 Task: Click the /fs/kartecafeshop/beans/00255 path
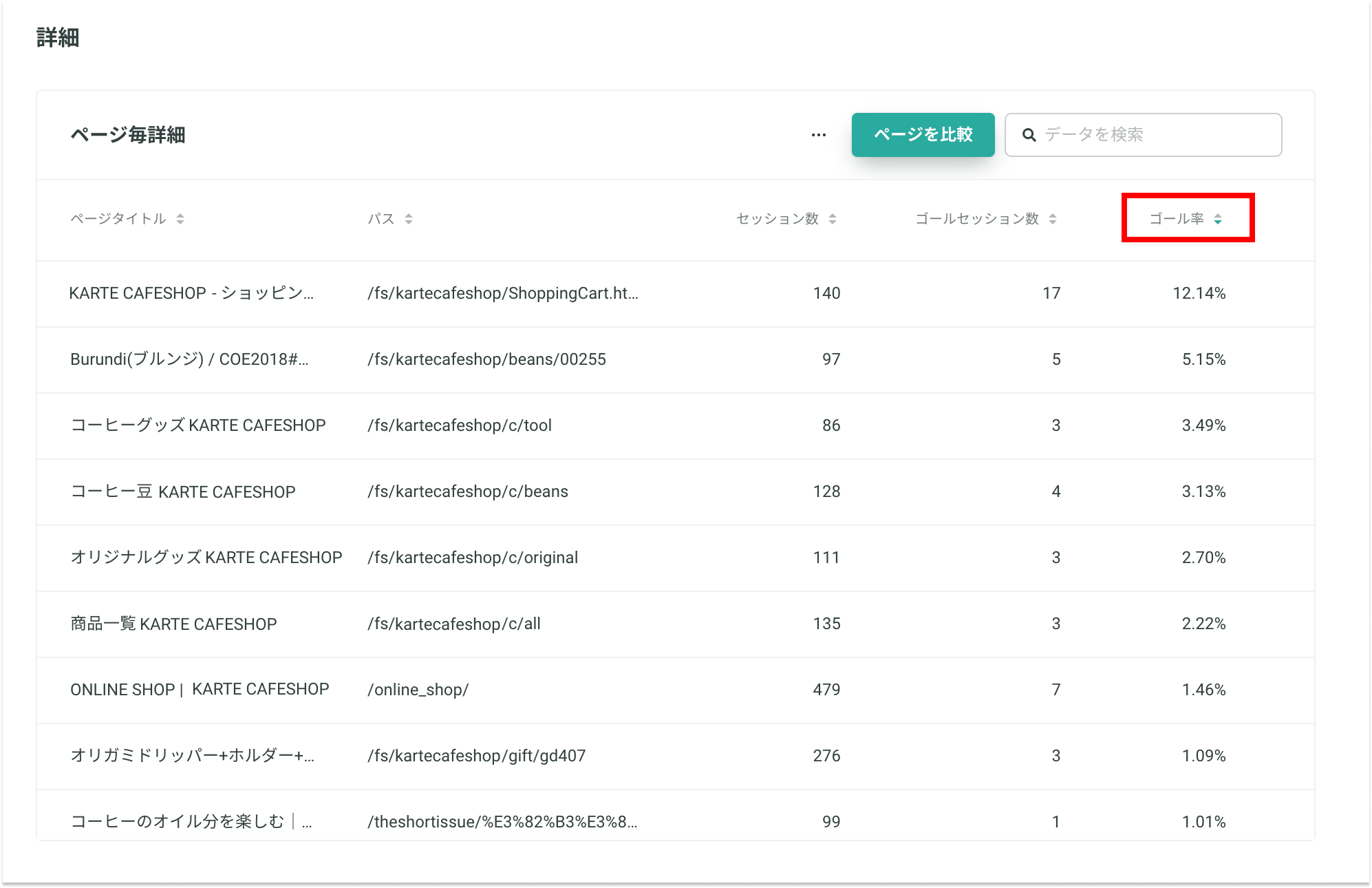[486, 359]
